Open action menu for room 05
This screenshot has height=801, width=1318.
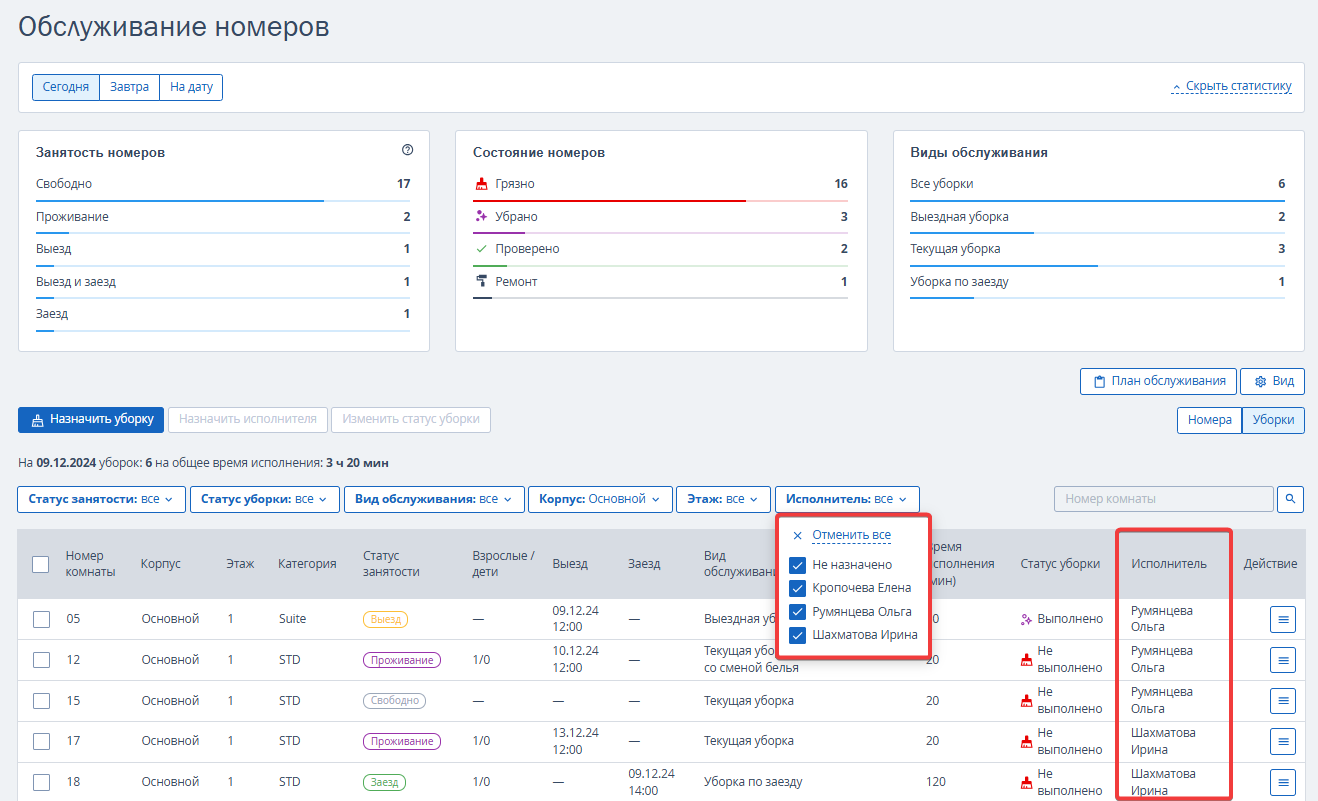tap(1283, 619)
